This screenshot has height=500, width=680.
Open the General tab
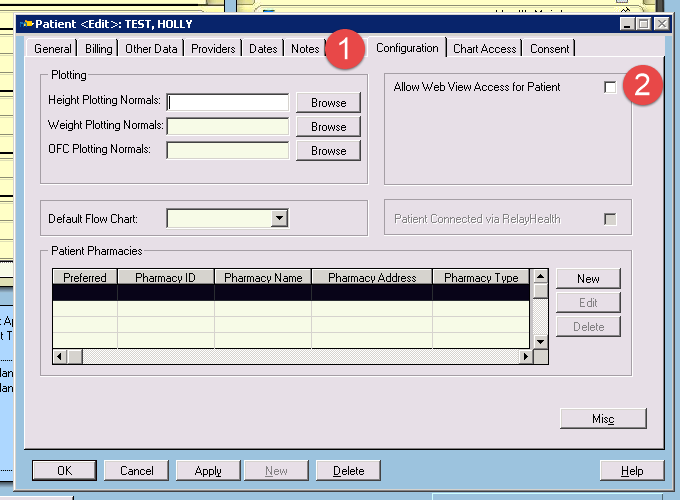pos(53,49)
